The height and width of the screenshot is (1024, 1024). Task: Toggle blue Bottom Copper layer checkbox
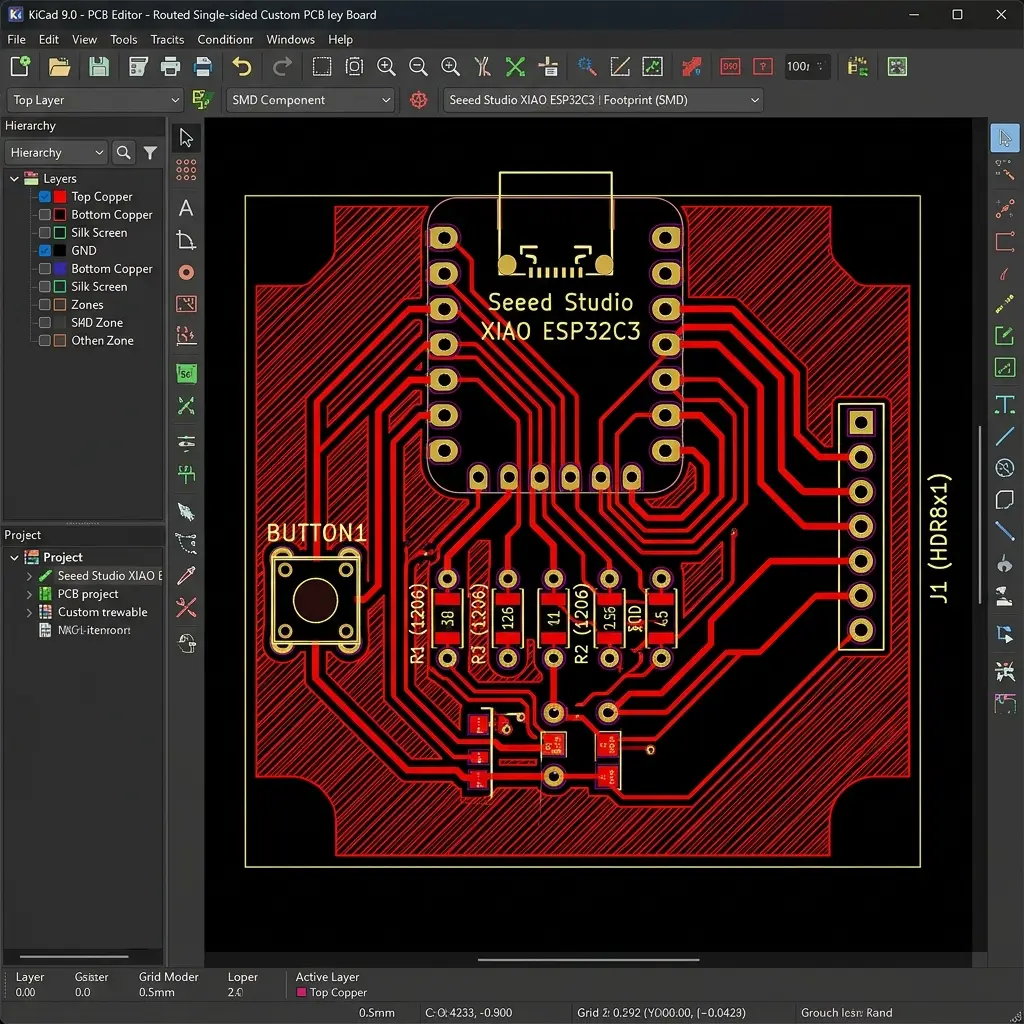[x=45, y=268]
